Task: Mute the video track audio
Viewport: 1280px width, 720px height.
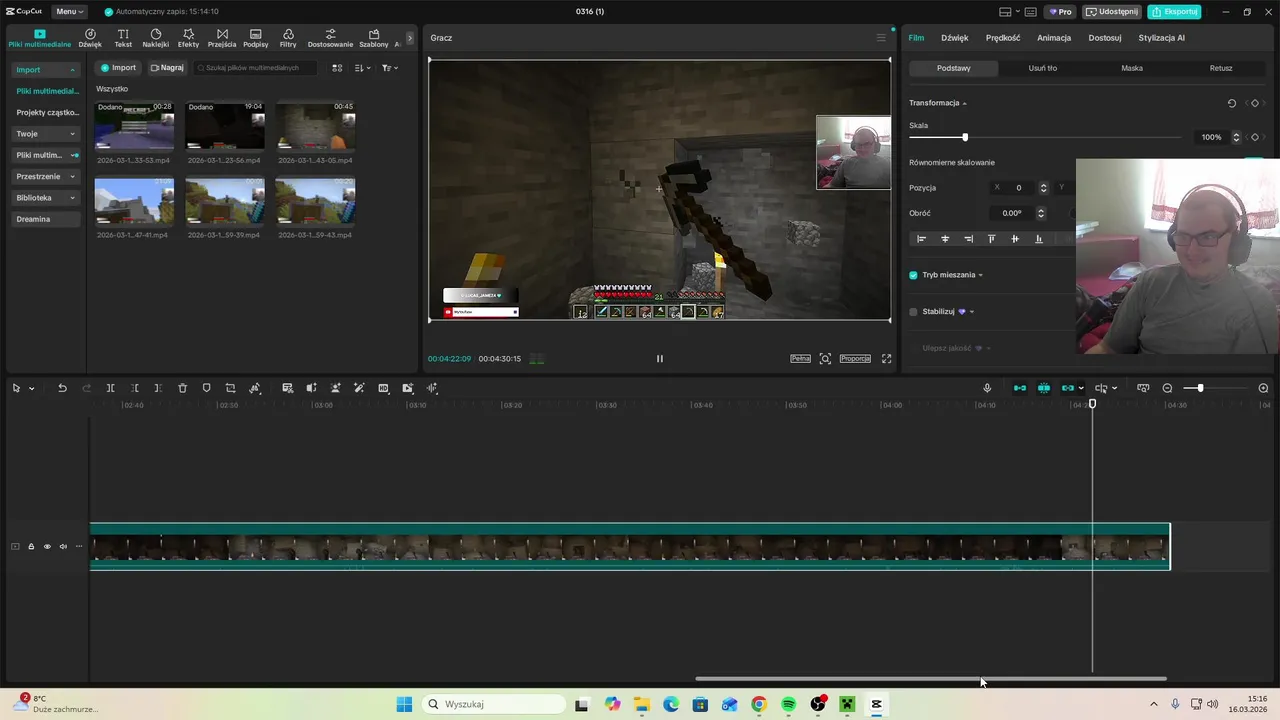Action: 63,546
